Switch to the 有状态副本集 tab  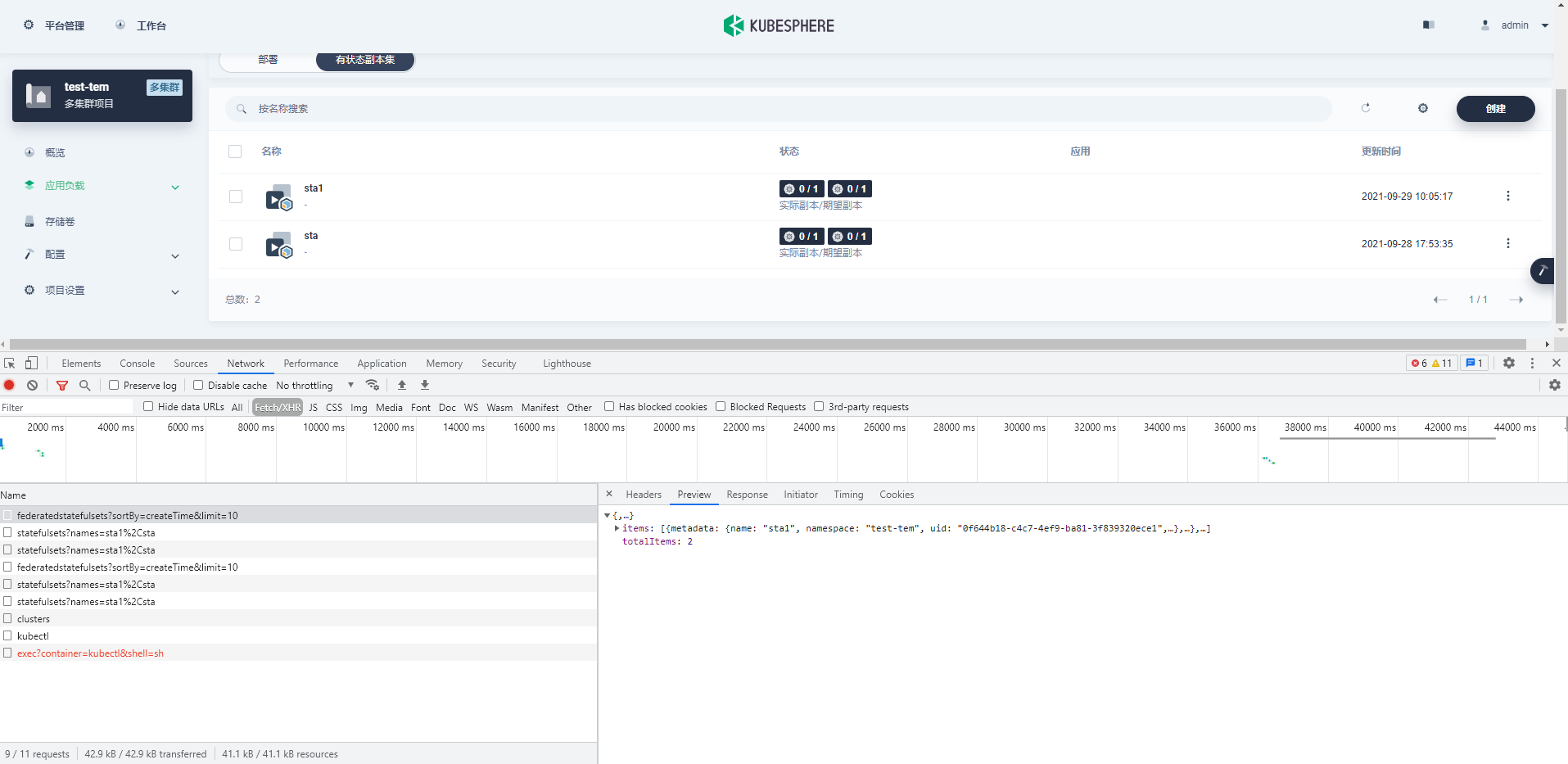pyautogui.click(x=365, y=60)
